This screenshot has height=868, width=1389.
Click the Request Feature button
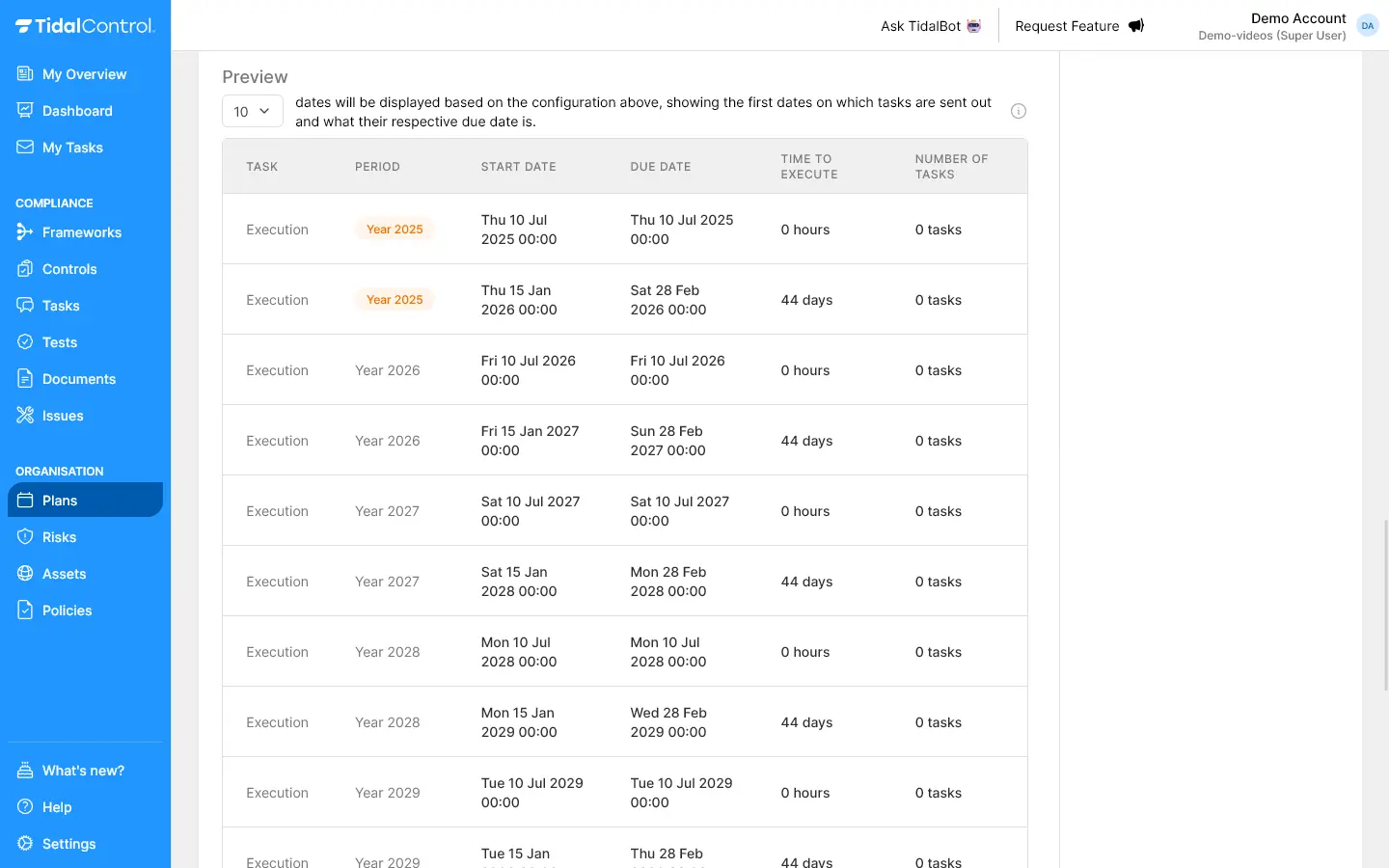(x=1078, y=26)
